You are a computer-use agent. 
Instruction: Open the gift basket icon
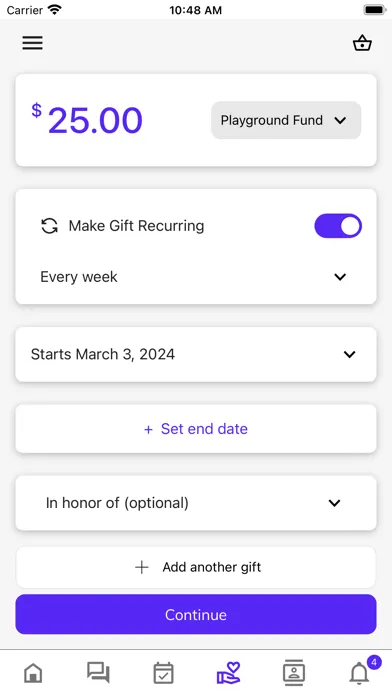[x=362, y=43]
